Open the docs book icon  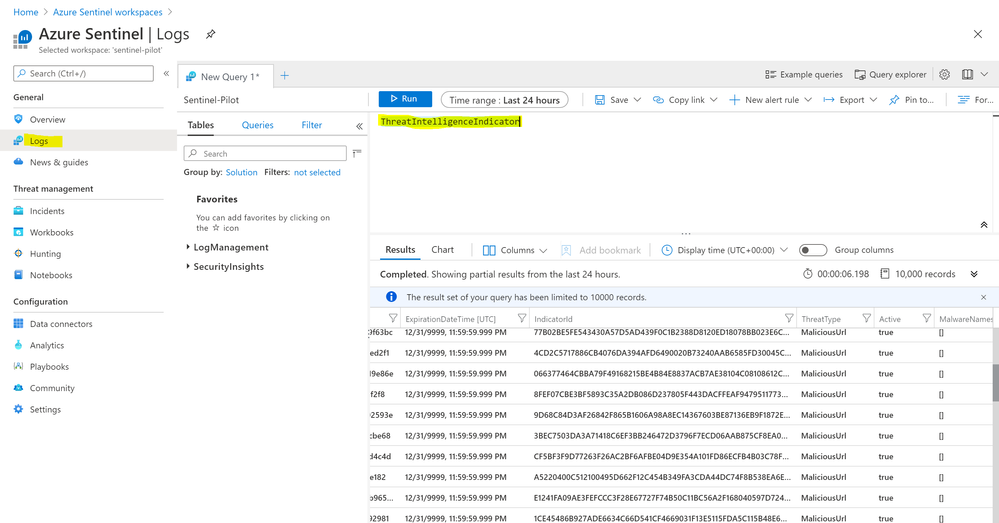coord(967,75)
